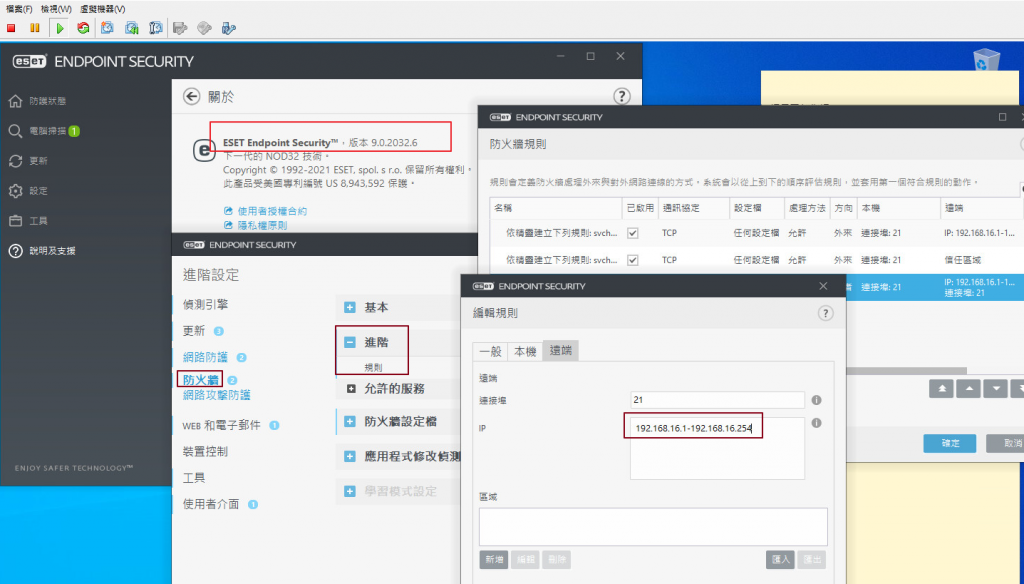Select 使用者介面 in 進階設定 tree

[x=211, y=504]
